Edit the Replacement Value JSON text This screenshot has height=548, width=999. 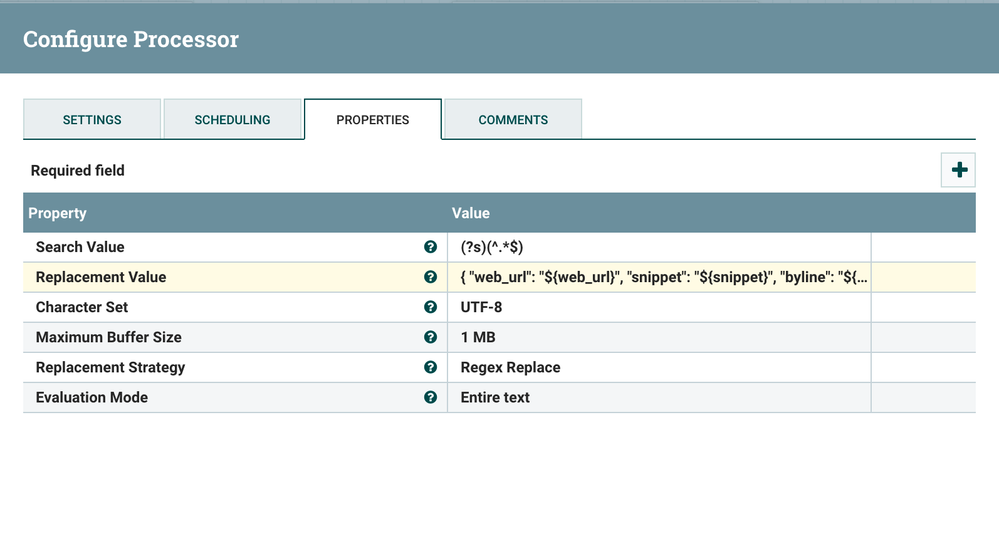(660, 277)
